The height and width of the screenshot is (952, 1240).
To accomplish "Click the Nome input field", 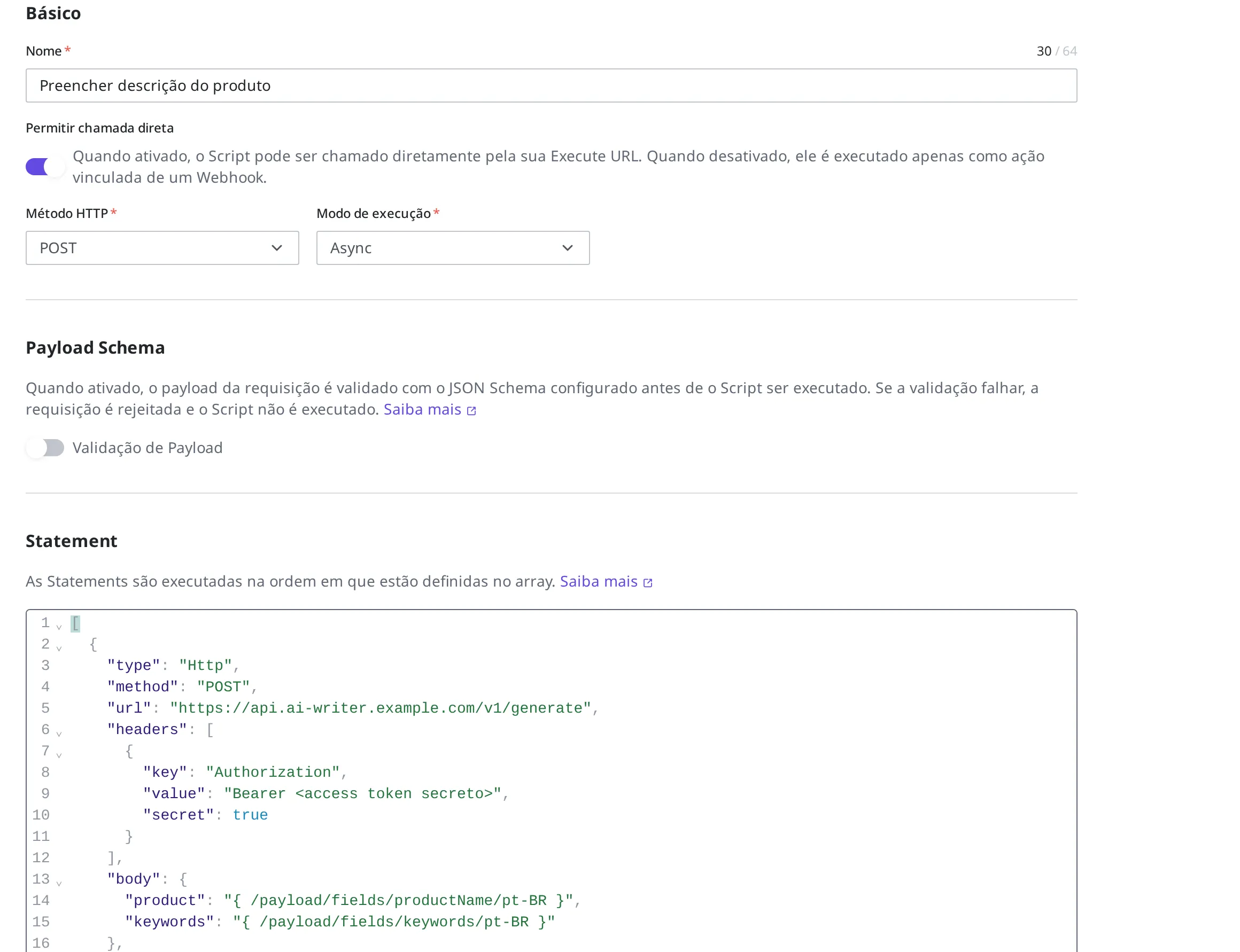I will click(x=551, y=85).
